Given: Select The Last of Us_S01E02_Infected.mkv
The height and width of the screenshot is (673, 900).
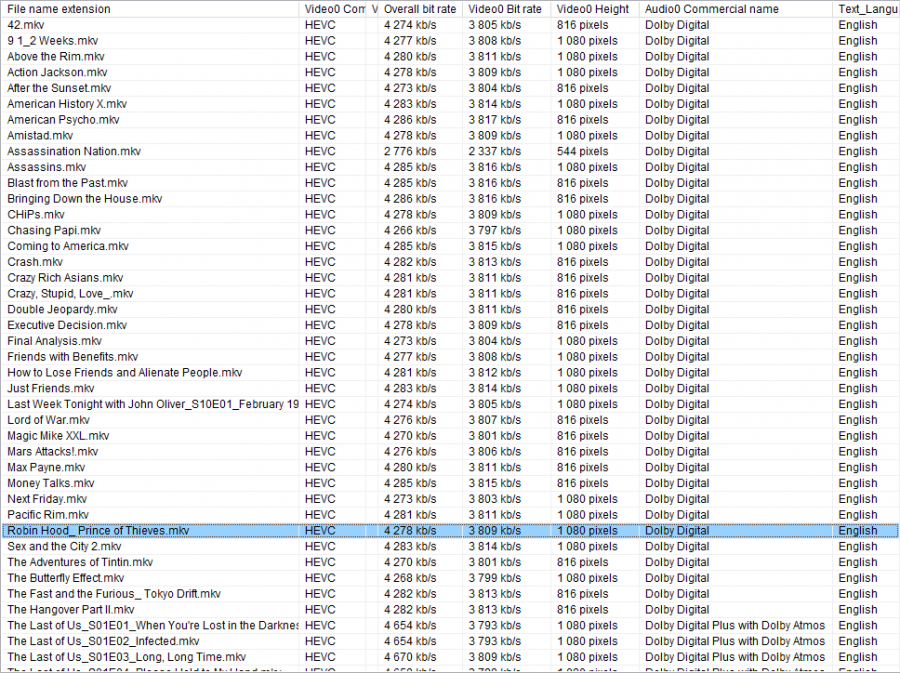Looking at the screenshot, I should point(103,641).
